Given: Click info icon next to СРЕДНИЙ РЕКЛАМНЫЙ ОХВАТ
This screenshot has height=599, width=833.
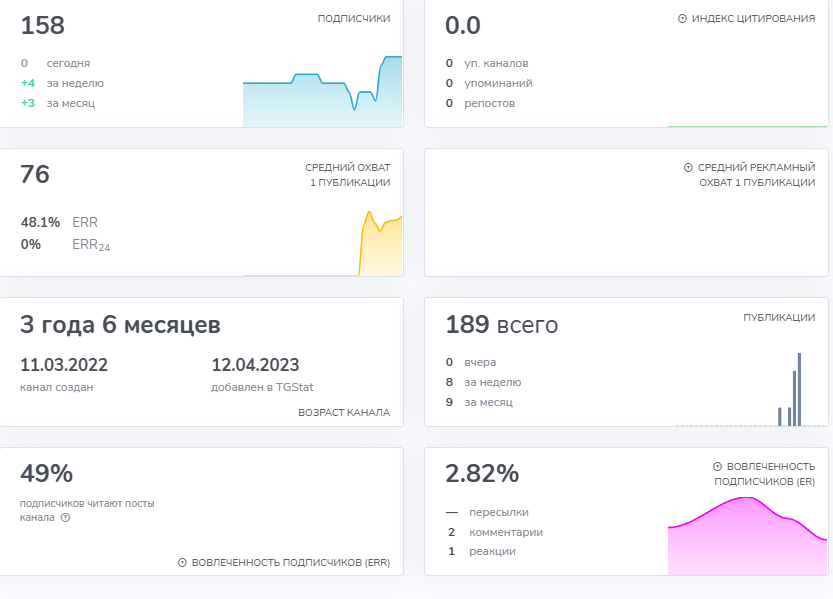Looking at the screenshot, I should pos(688,168).
